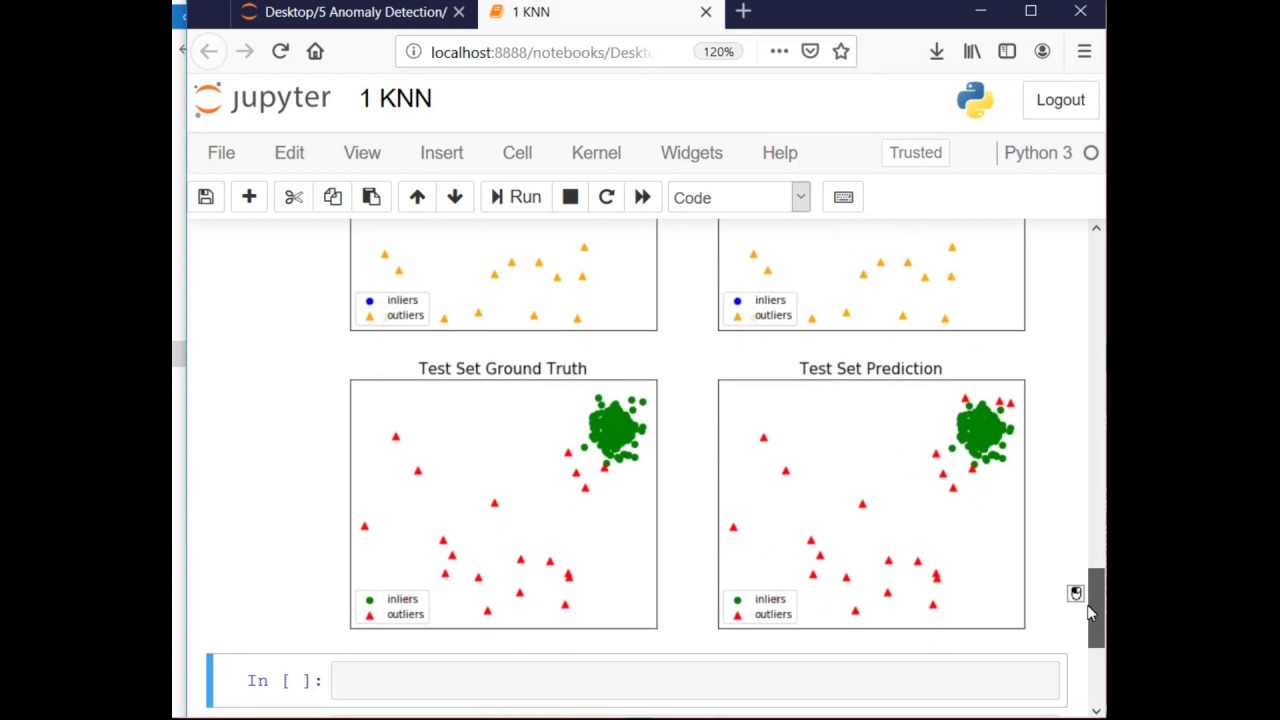Image resolution: width=1280 pixels, height=720 pixels.
Task: Show site information icon in address bar
Action: [x=413, y=52]
